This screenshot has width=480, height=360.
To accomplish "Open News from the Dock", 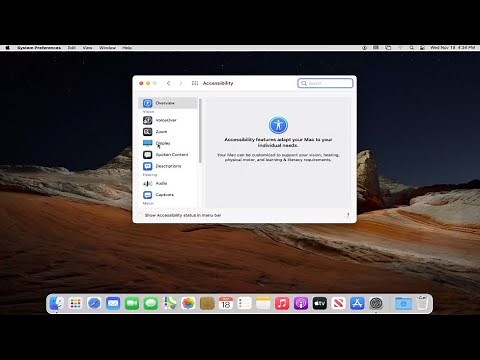I will tap(338, 303).
